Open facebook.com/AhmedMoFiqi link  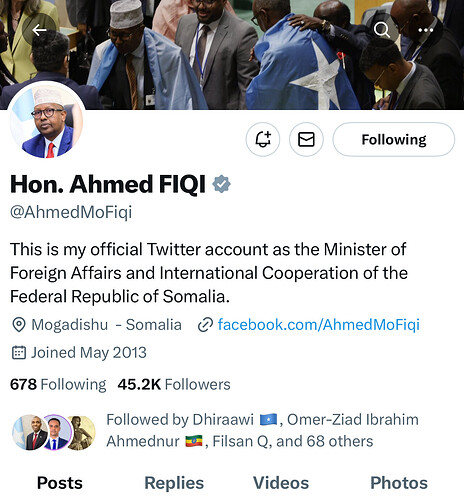coord(318,325)
